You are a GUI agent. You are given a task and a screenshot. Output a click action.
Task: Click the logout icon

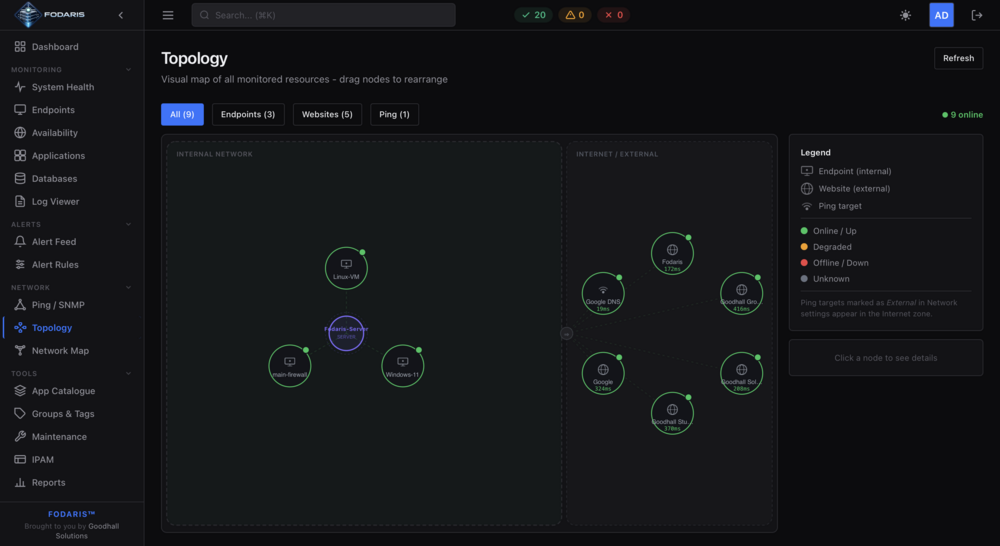[976, 15]
